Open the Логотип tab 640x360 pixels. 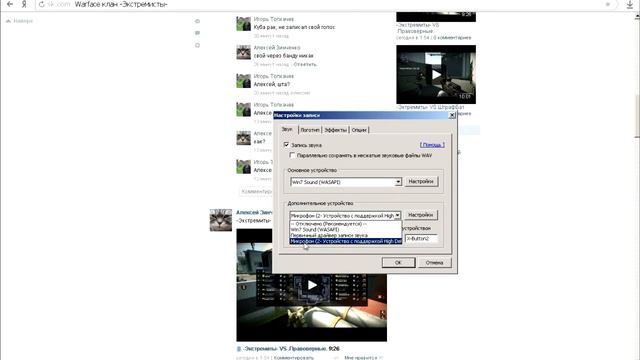point(310,130)
